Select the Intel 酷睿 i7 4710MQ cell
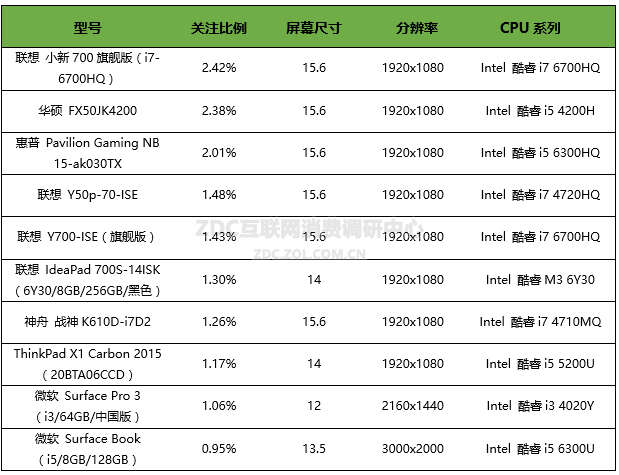Viewport: 619px width, 475px height. (539, 322)
